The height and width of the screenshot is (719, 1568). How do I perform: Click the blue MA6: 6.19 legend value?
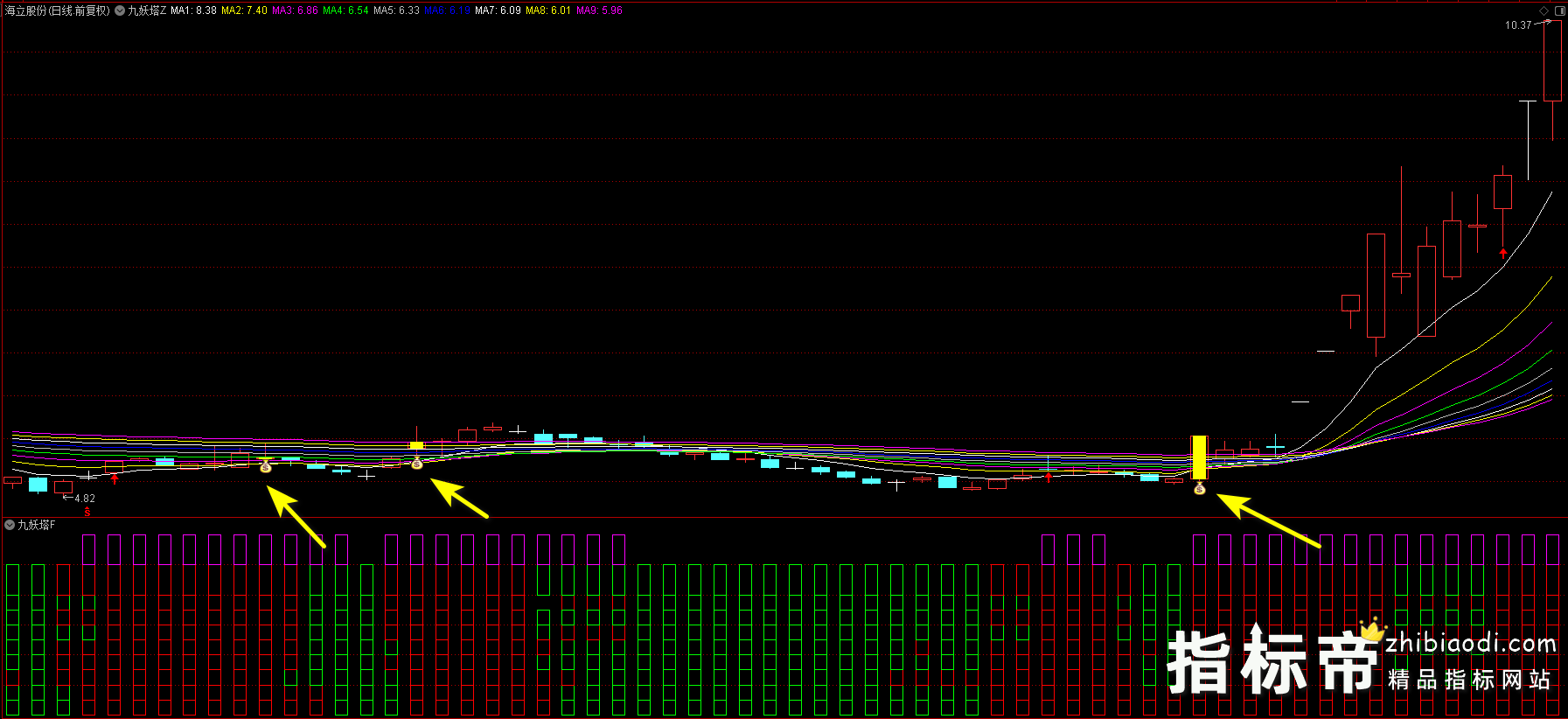pos(447,10)
